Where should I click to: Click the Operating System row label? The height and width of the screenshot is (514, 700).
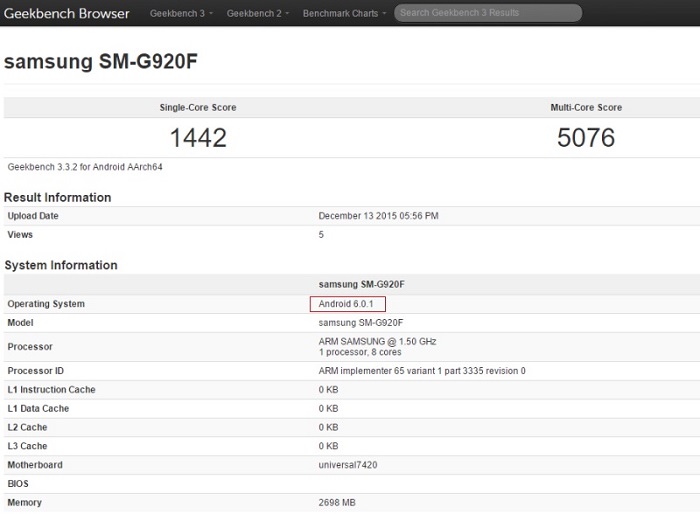pyautogui.click(x=46, y=304)
